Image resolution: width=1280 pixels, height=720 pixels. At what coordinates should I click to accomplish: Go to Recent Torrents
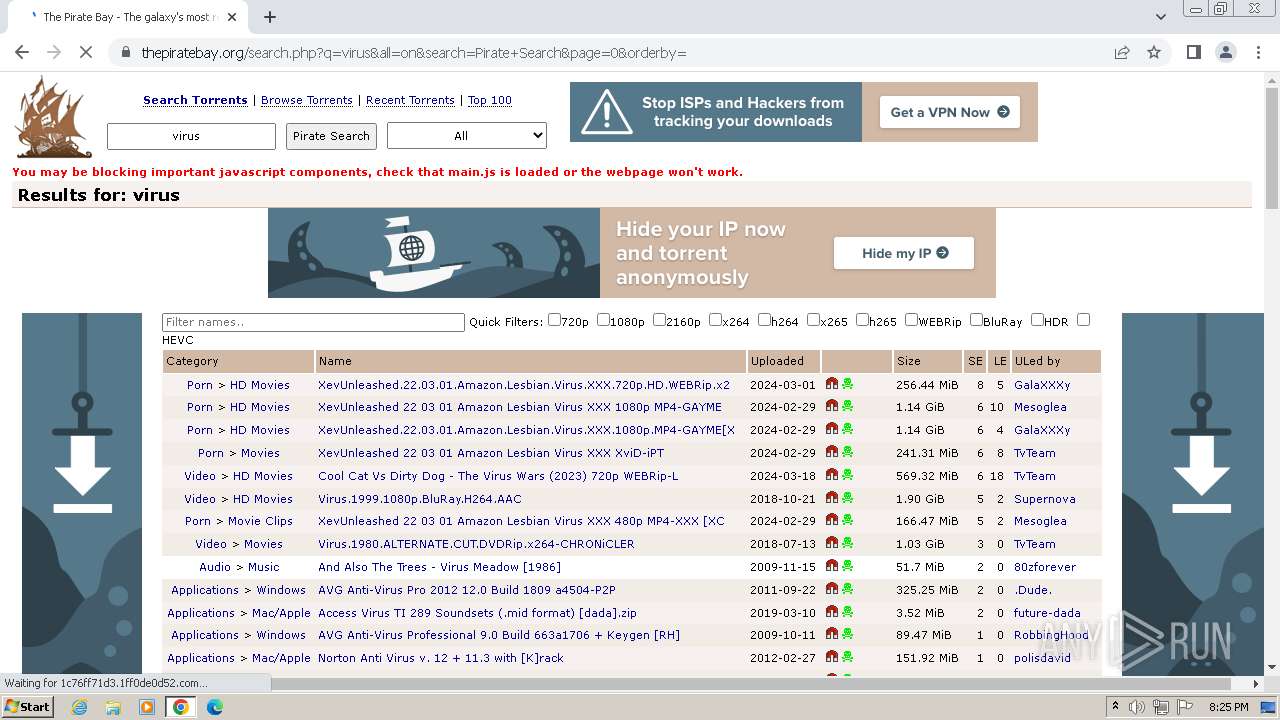pyautogui.click(x=410, y=100)
